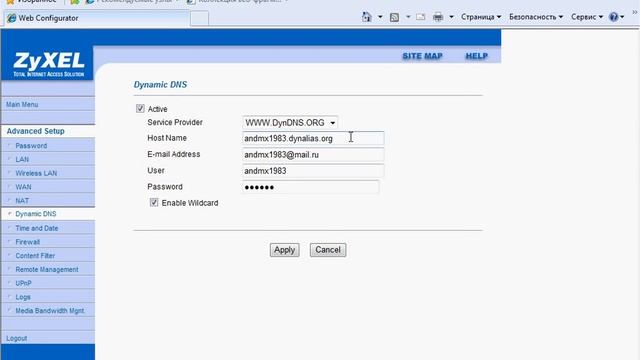
Task: Click the E-mail Address input field
Action: pos(313,155)
